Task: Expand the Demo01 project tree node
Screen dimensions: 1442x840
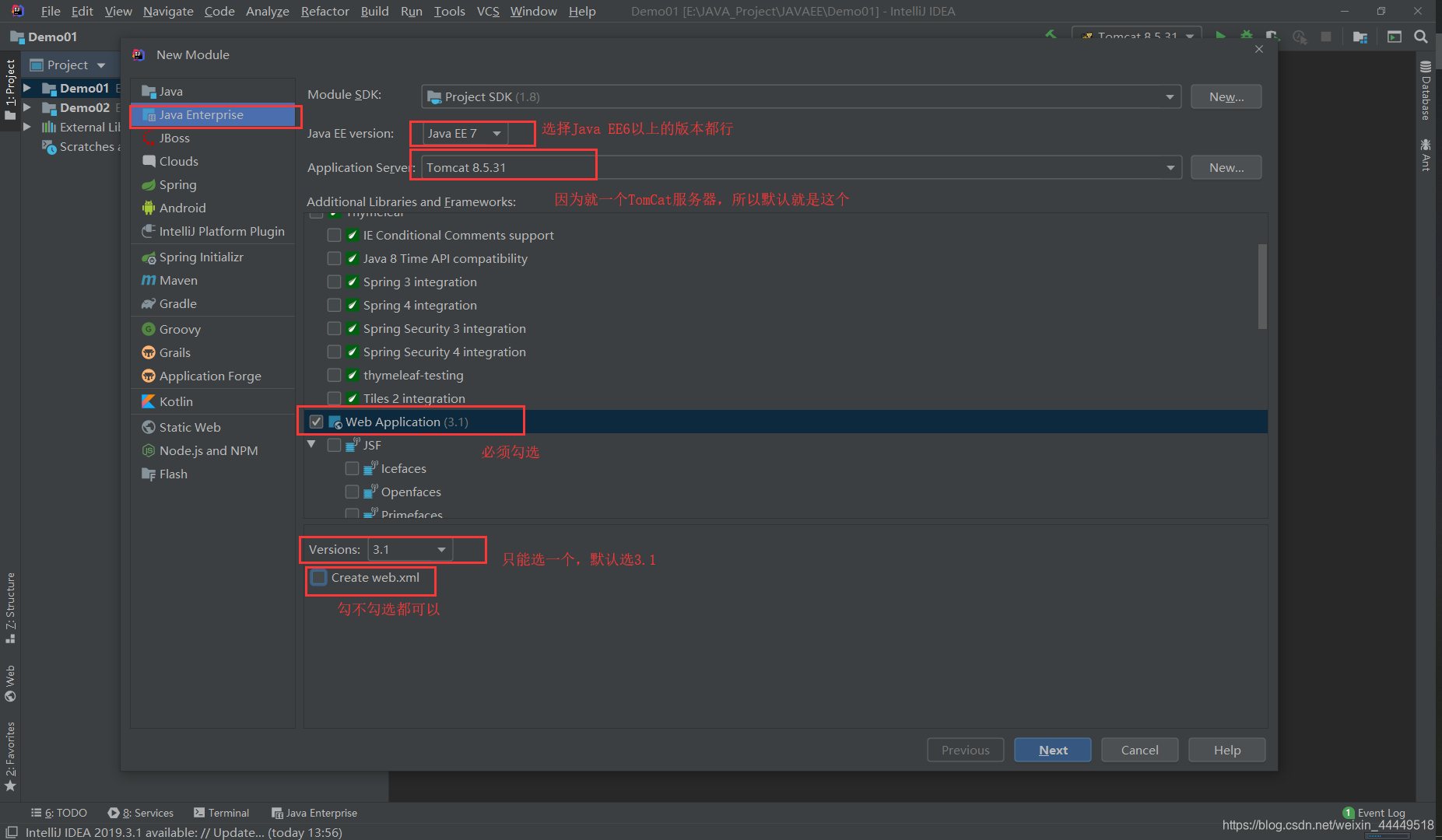Action: 27,88
